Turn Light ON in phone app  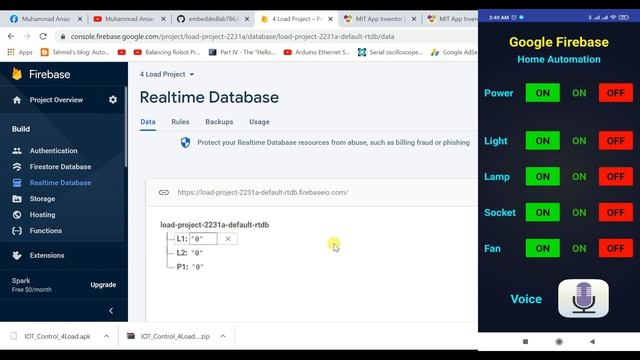pos(542,141)
